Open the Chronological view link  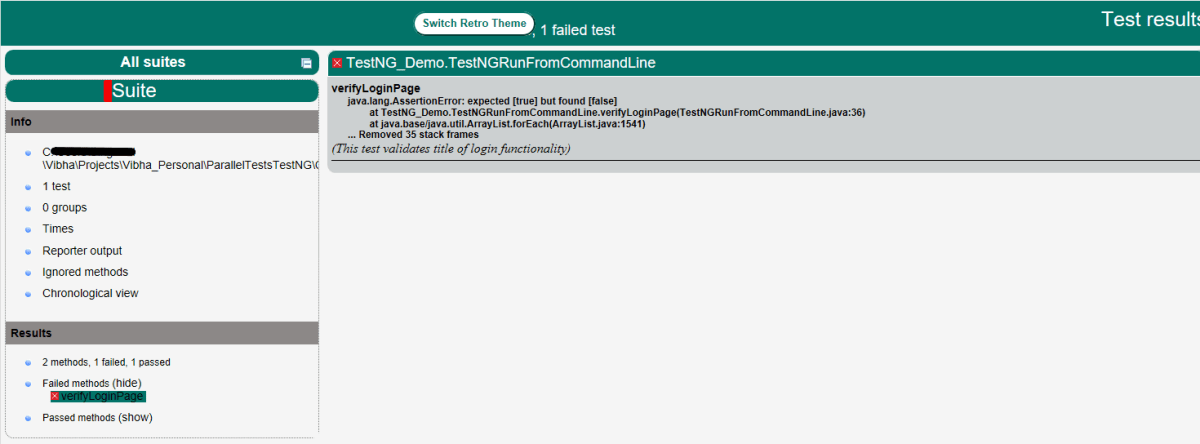tap(90, 293)
